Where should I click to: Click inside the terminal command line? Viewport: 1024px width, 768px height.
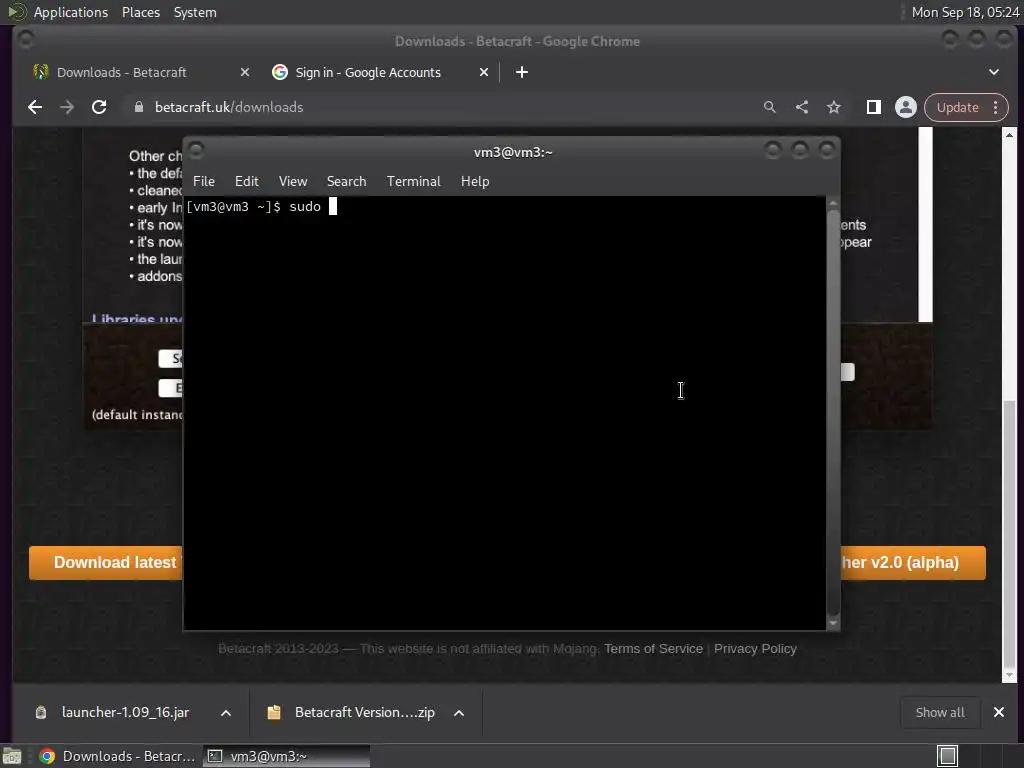[x=504, y=207]
